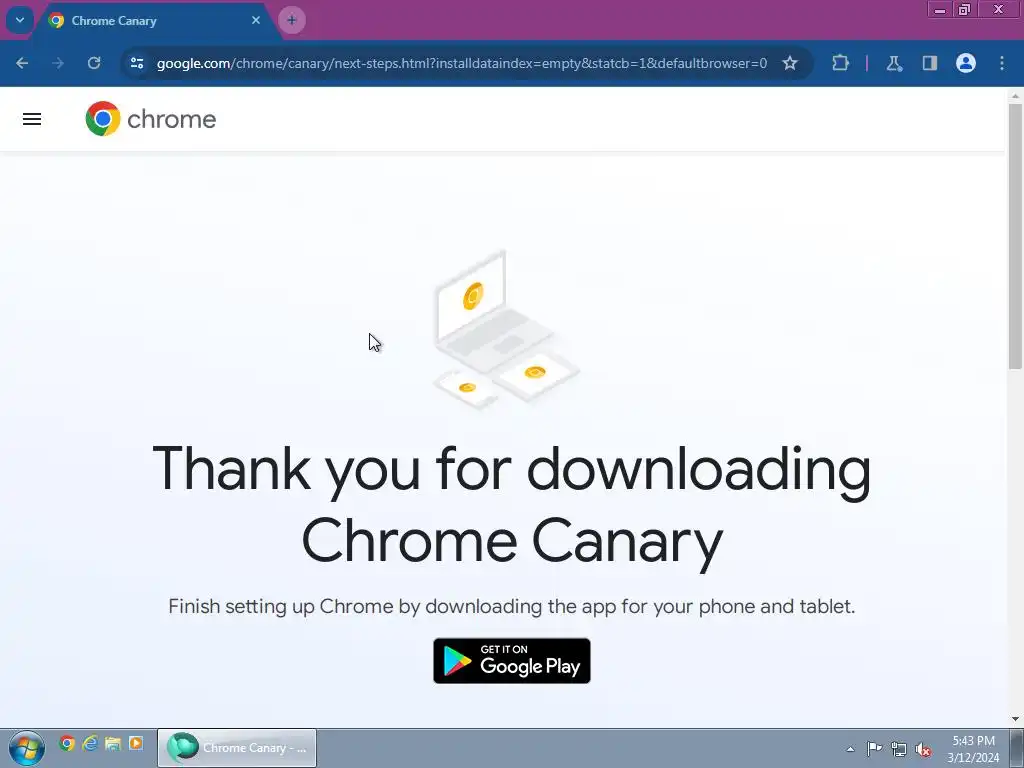Open the Extensions puzzle icon

pyautogui.click(x=840, y=63)
